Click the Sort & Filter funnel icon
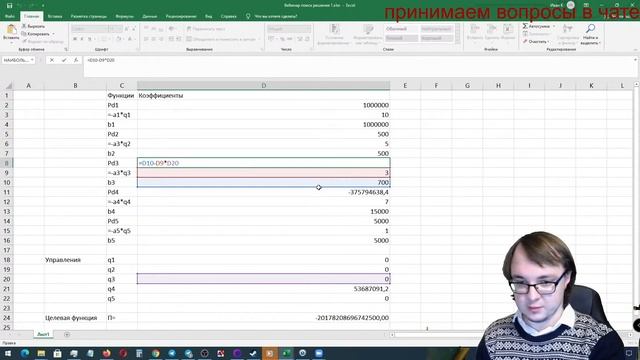 [568, 29]
